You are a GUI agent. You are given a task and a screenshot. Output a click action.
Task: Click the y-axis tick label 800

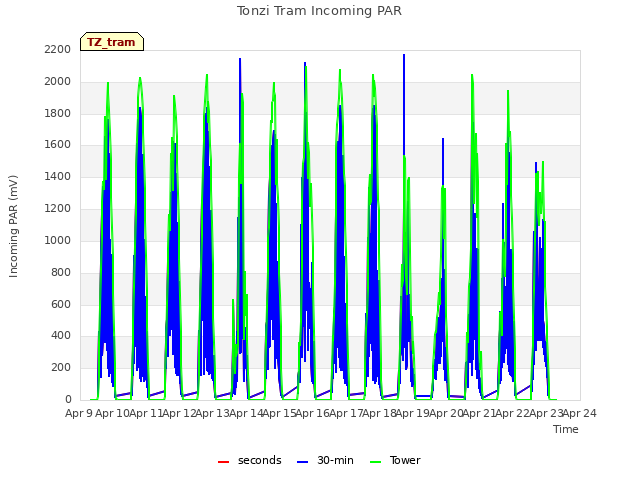(61, 272)
